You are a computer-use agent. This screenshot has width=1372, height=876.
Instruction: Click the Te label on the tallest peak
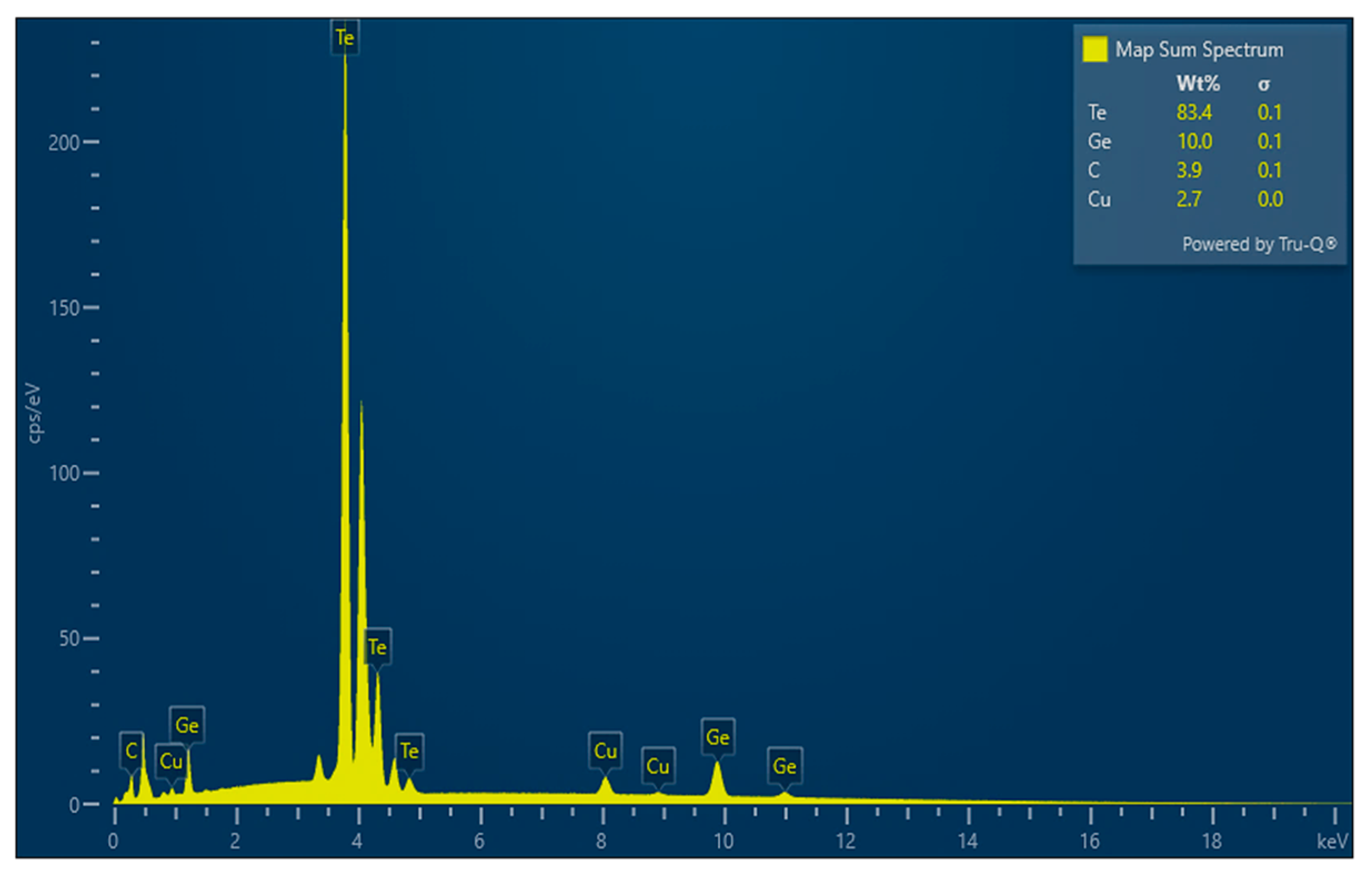345,38
